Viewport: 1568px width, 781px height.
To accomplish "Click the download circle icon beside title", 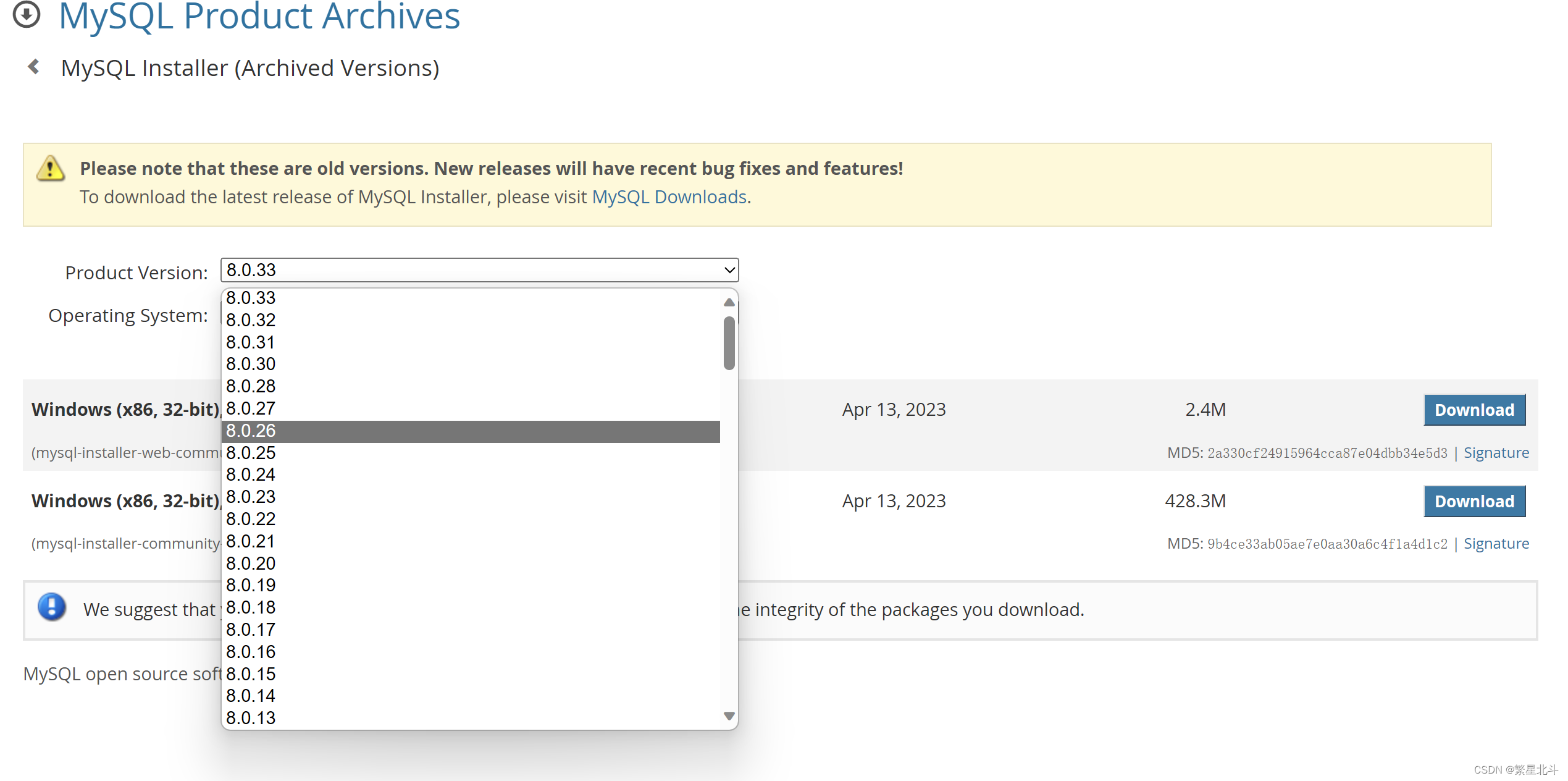I will 27,14.
